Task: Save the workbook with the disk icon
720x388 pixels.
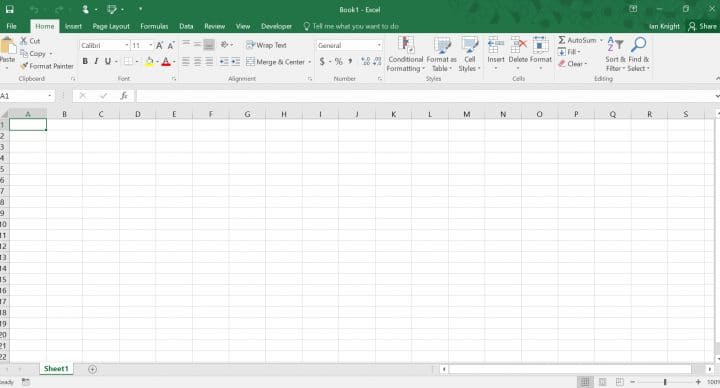Action: (9, 10)
